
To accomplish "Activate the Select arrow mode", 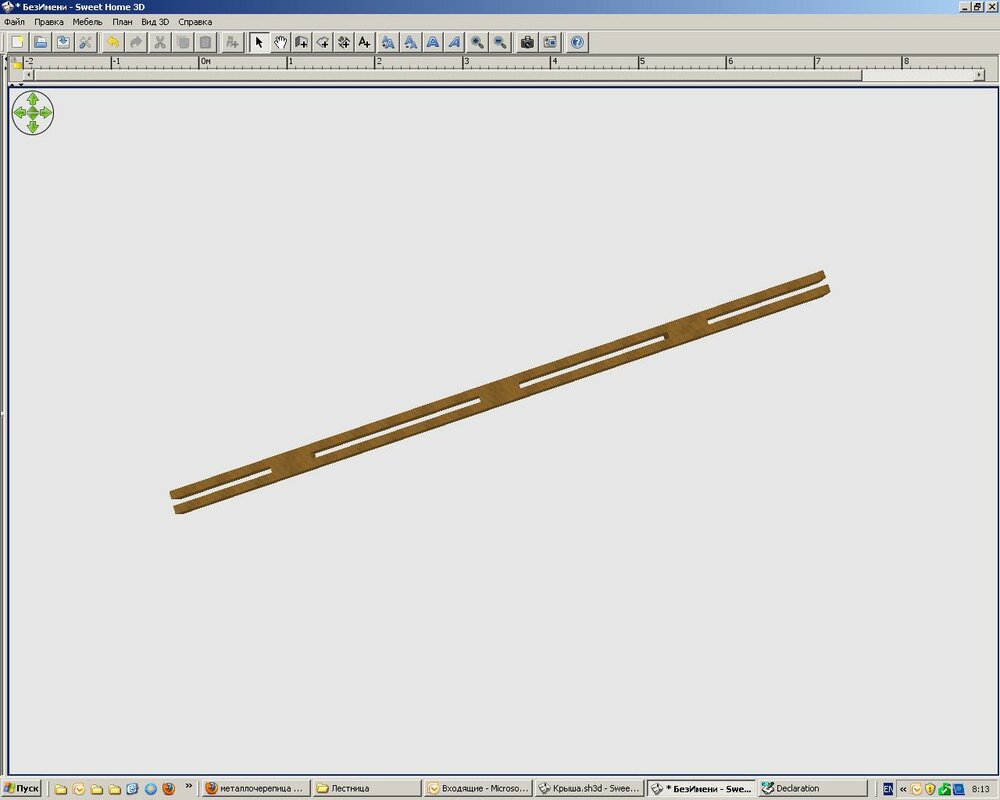I will (x=258, y=42).
